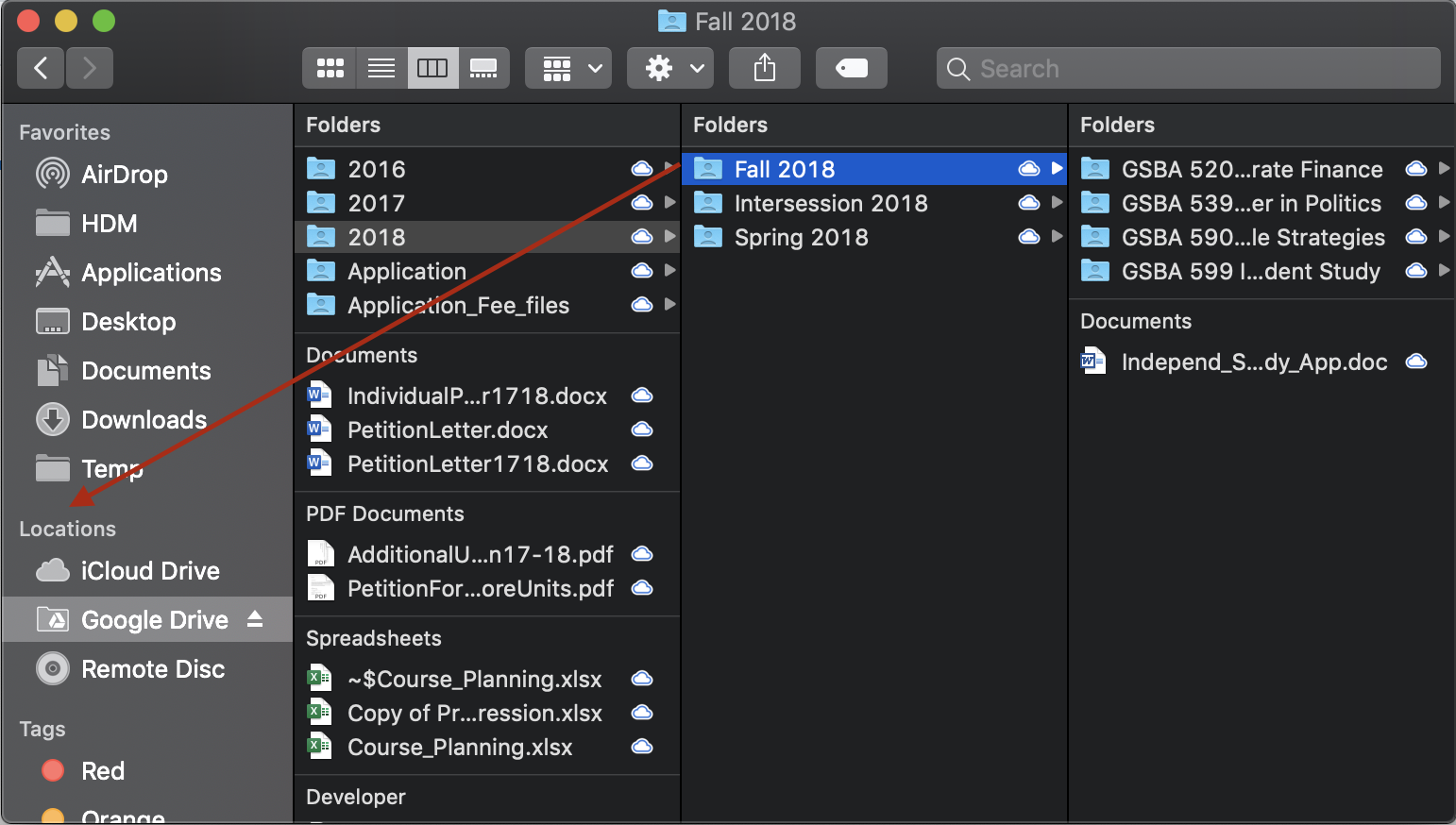Click the iCloud download icon beside PetitionLetter.docx
This screenshot has height=825, width=1456.
(642, 429)
